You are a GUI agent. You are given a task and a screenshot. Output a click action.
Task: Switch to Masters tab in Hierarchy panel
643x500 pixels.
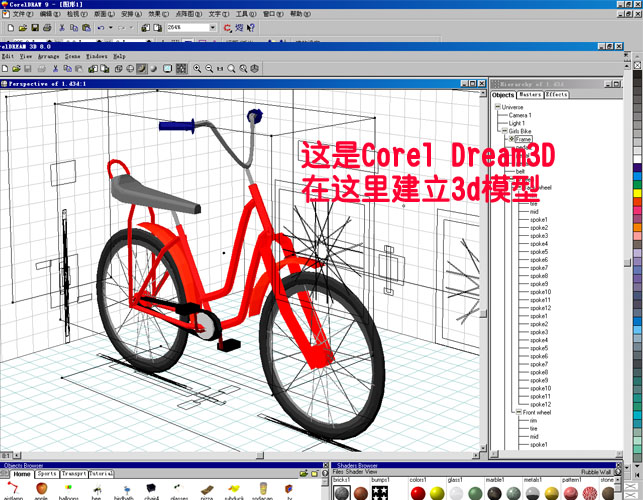[x=530, y=94]
